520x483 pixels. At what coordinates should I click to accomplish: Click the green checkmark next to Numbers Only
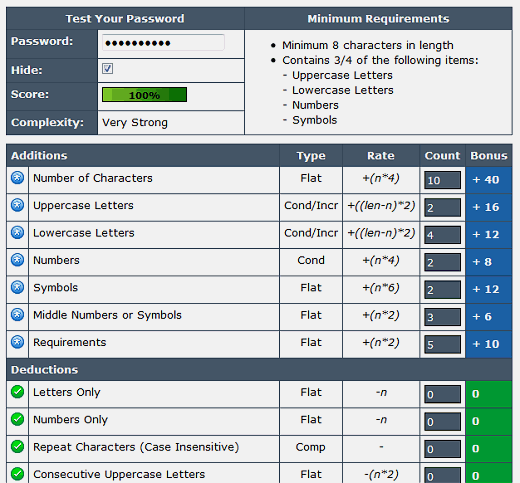[17, 419]
